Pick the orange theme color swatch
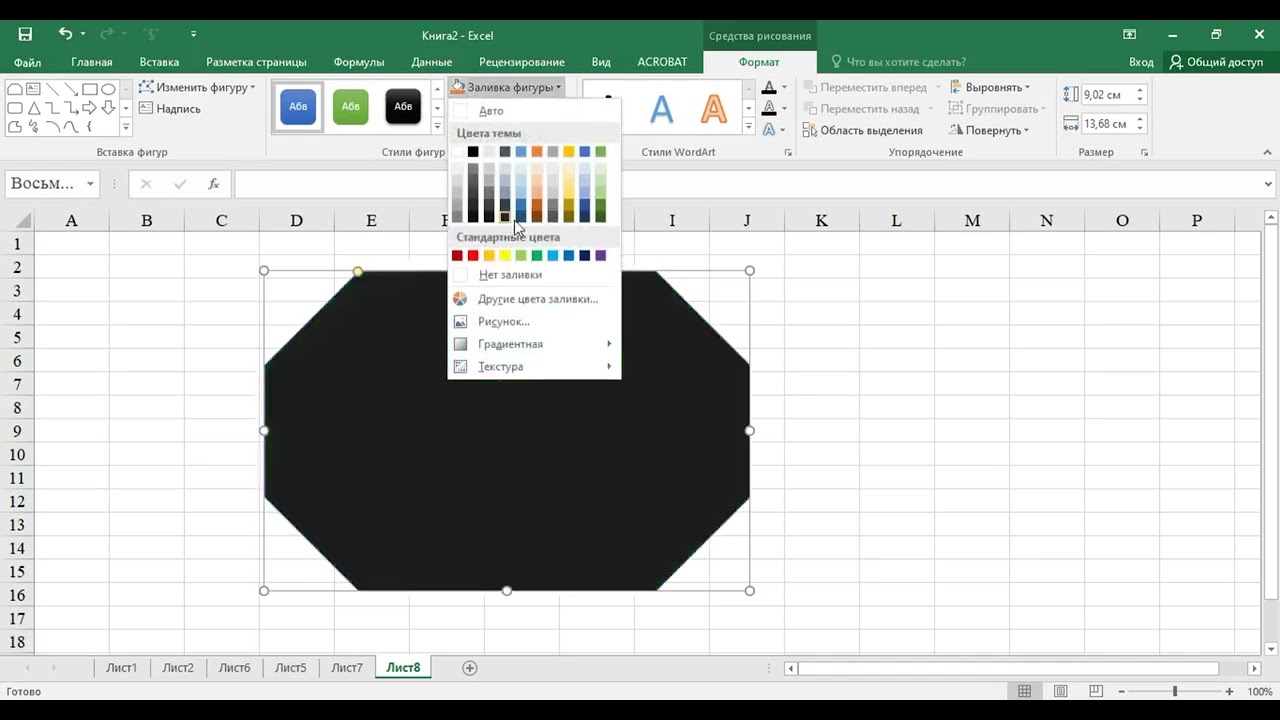The image size is (1280, 720). (537, 152)
